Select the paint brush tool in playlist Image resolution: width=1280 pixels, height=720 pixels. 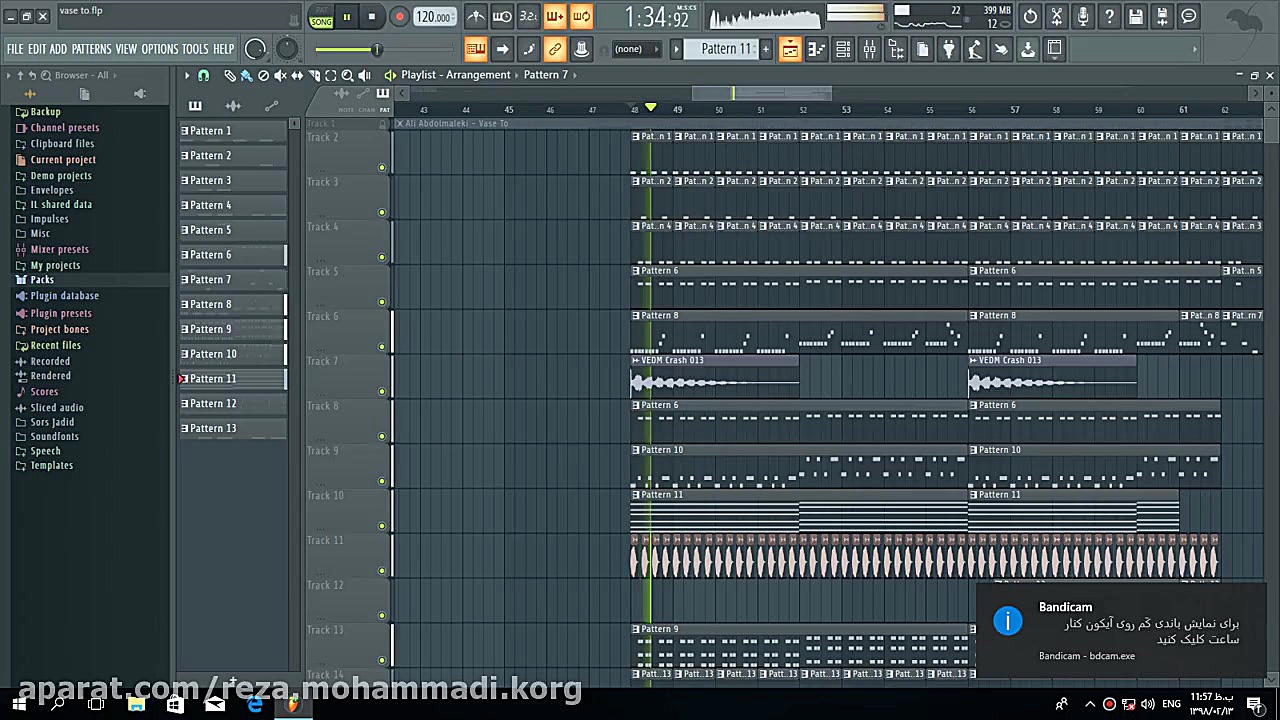pyautogui.click(x=246, y=75)
